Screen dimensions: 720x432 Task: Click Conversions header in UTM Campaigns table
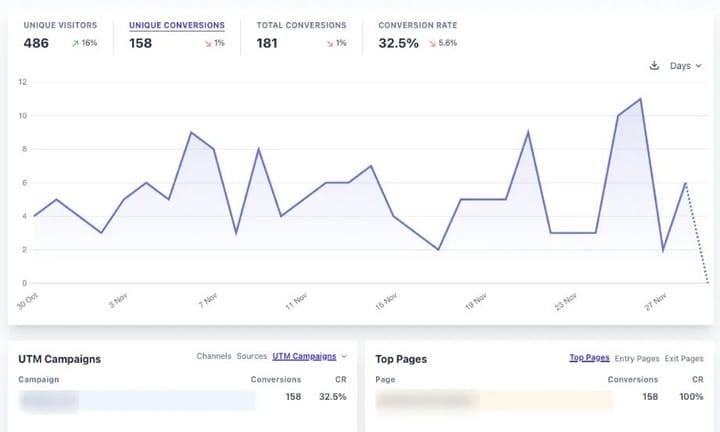(x=276, y=380)
